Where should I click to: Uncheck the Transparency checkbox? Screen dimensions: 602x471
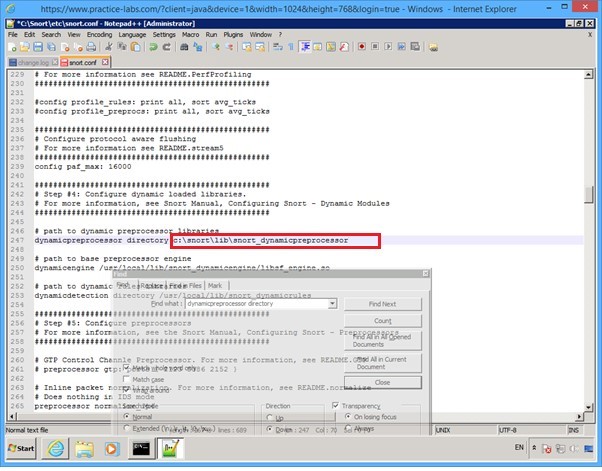coord(335,405)
